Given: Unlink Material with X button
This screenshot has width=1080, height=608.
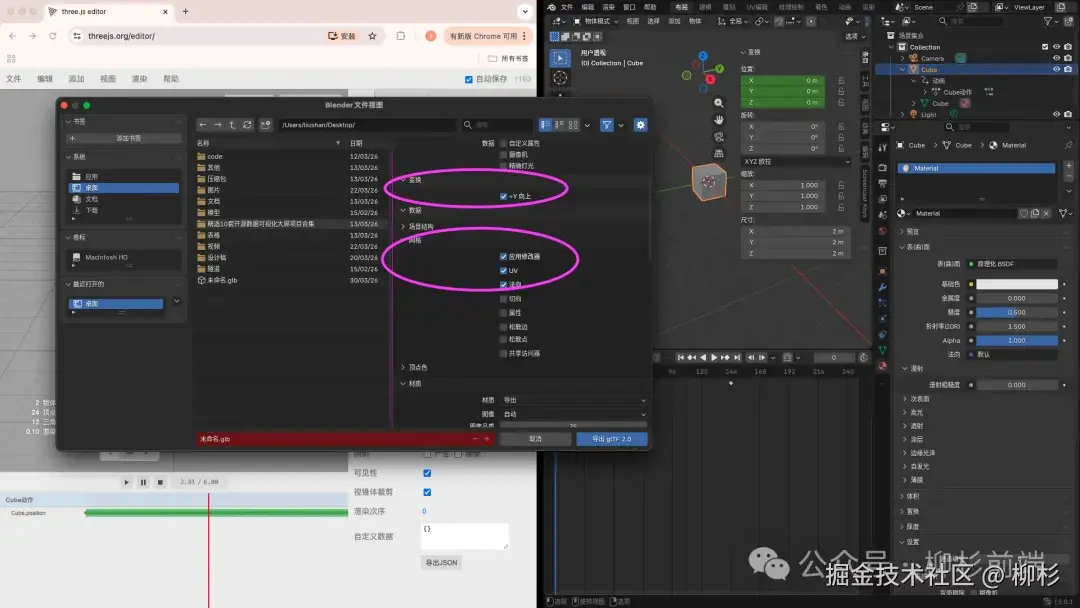Looking at the screenshot, I should click(x=1046, y=213).
